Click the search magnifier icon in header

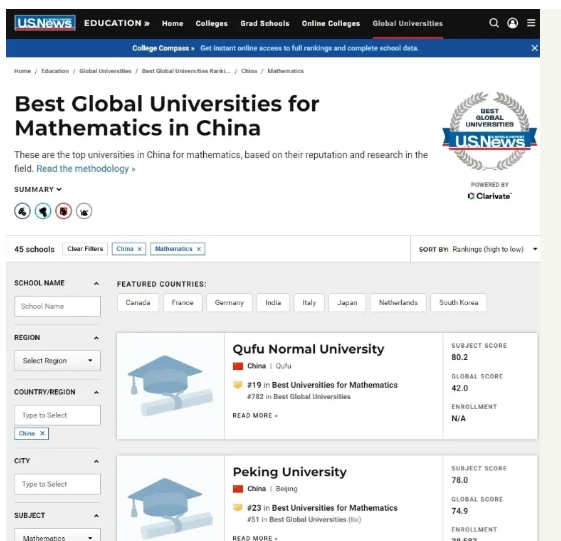[494, 23]
